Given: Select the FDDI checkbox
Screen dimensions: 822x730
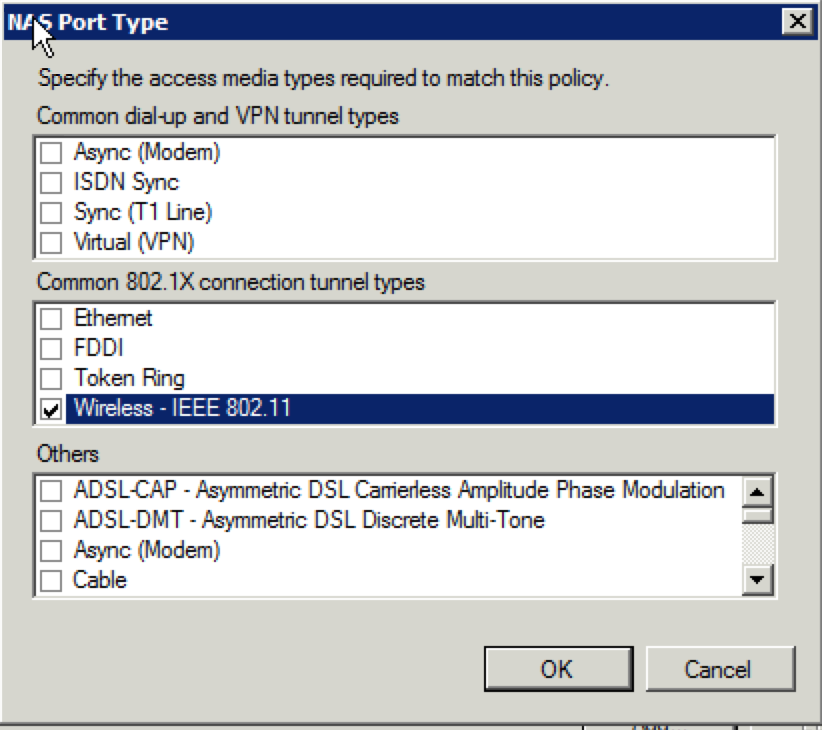Looking at the screenshot, I should pyautogui.click(x=51, y=348).
